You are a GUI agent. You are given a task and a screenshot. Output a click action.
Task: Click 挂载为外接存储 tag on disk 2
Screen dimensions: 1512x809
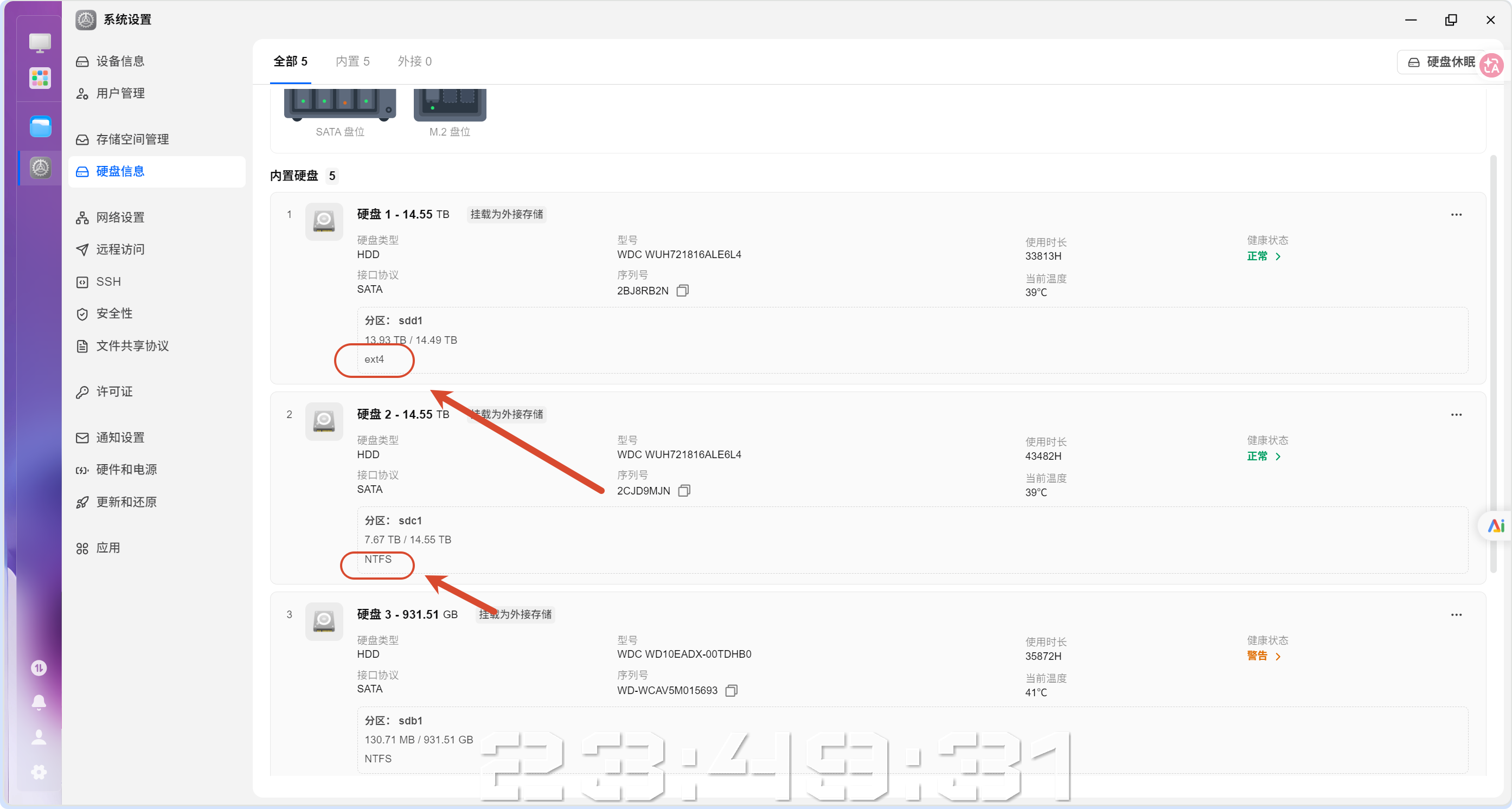pos(507,415)
